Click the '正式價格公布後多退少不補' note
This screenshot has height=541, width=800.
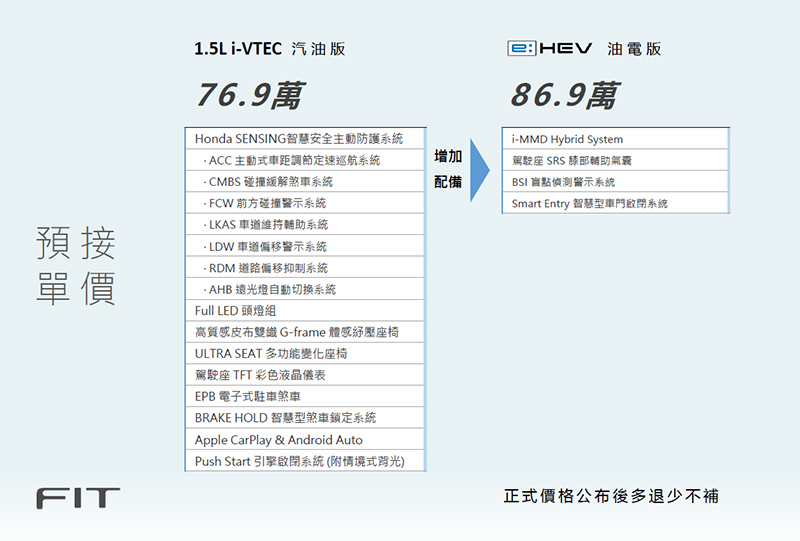point(611,496)
